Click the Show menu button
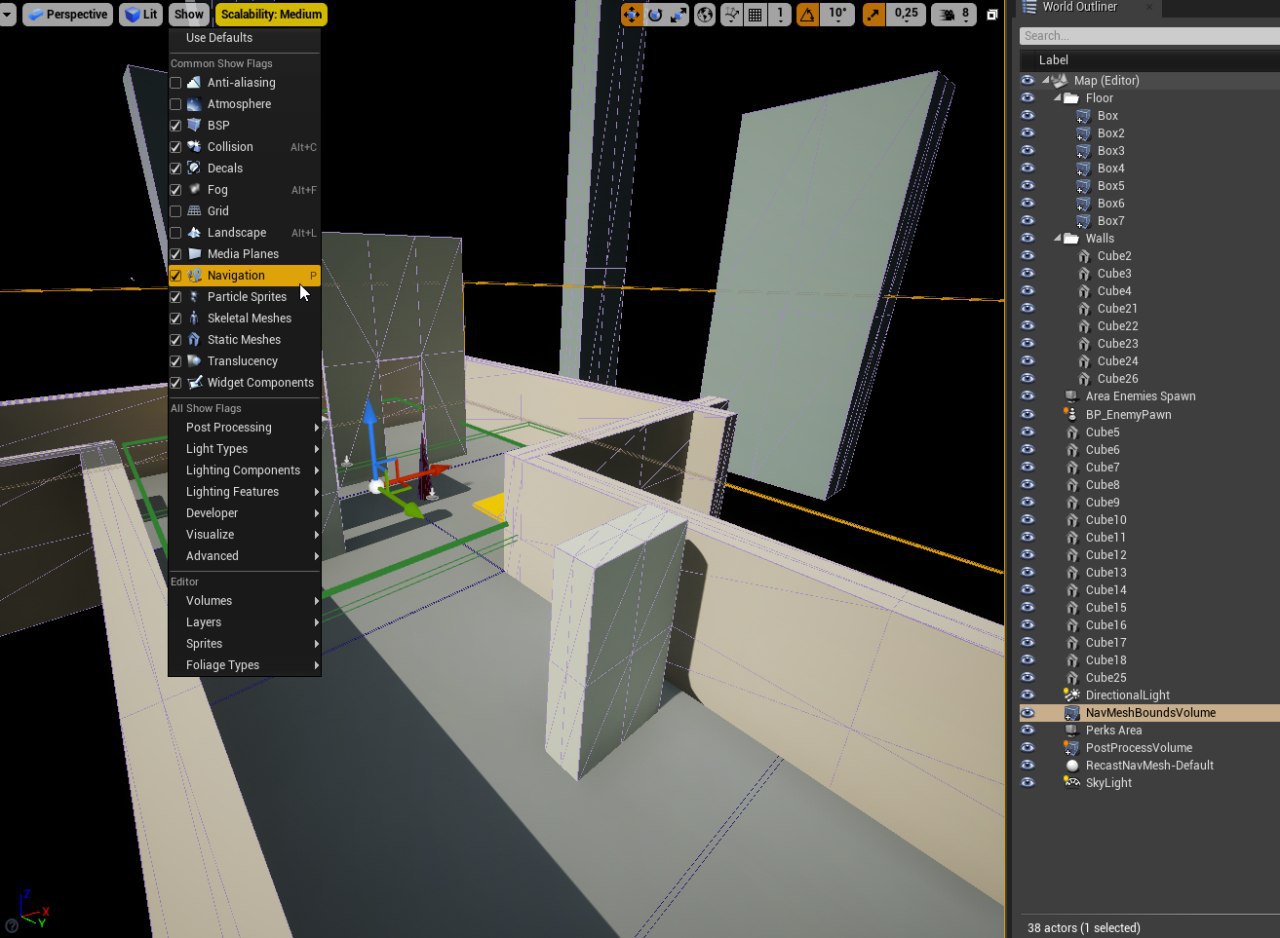Image resolution: width=1280 pixels, height=938 pixels. [x=188, y=15]
